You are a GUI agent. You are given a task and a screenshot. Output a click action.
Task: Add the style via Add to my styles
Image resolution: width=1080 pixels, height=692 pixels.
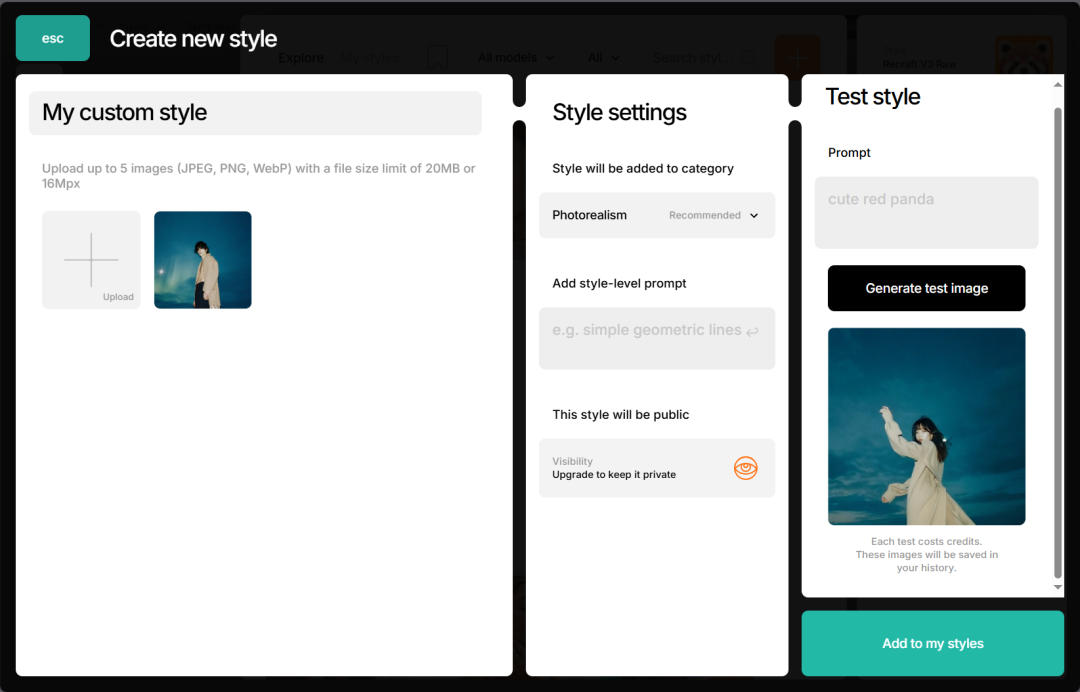click(933, 643)
